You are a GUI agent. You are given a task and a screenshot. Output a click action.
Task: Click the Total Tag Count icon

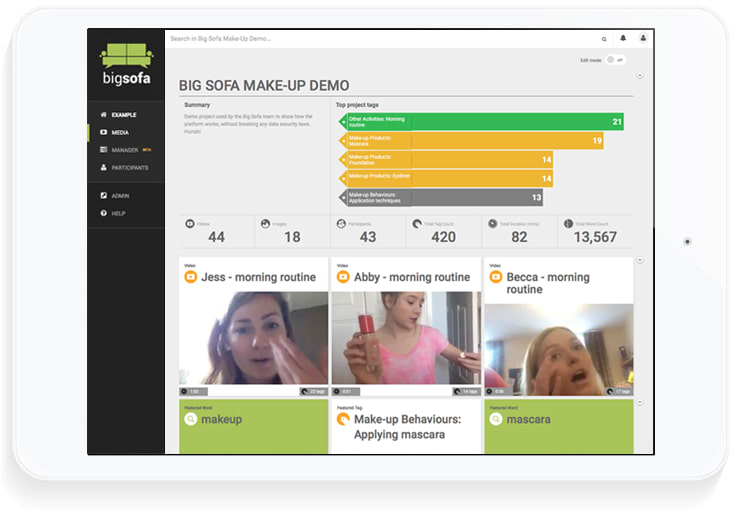point(417,224)
